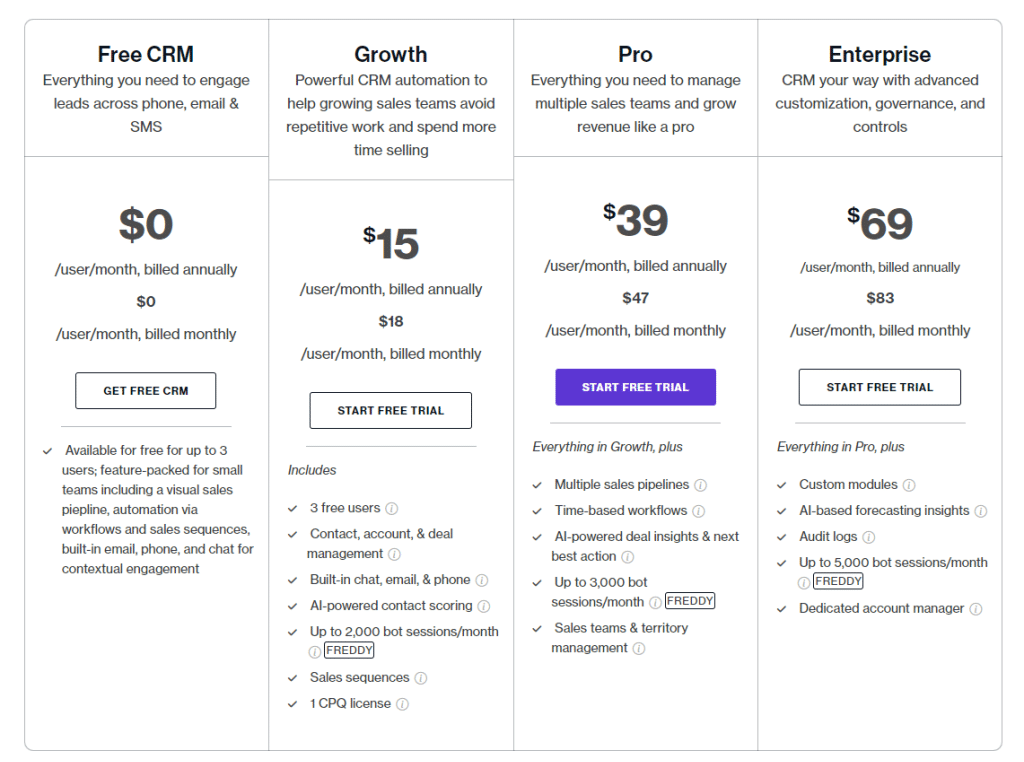Start free trial for Growth plan
The width and height of the screenshot is (1024, 762).
point(391,410)
